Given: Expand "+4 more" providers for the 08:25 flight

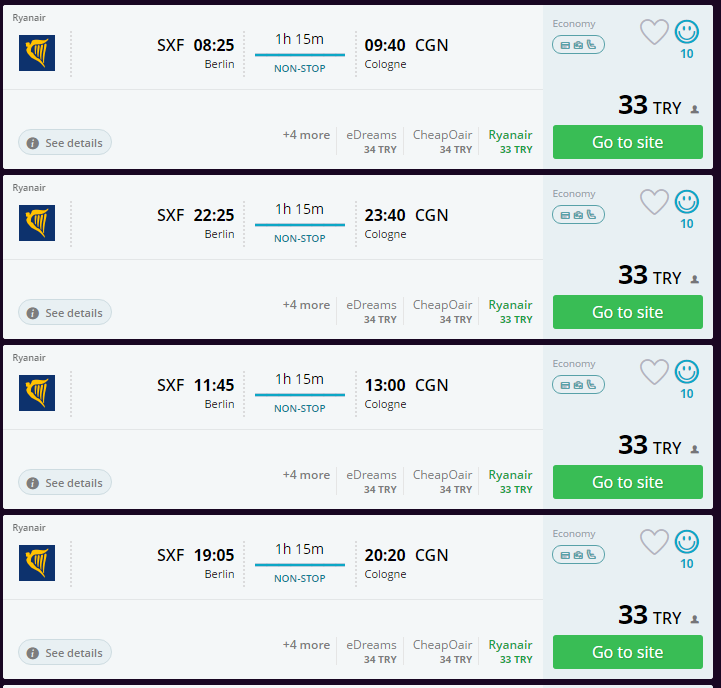Looking at the screenshot, I should (x=306, y=135).
